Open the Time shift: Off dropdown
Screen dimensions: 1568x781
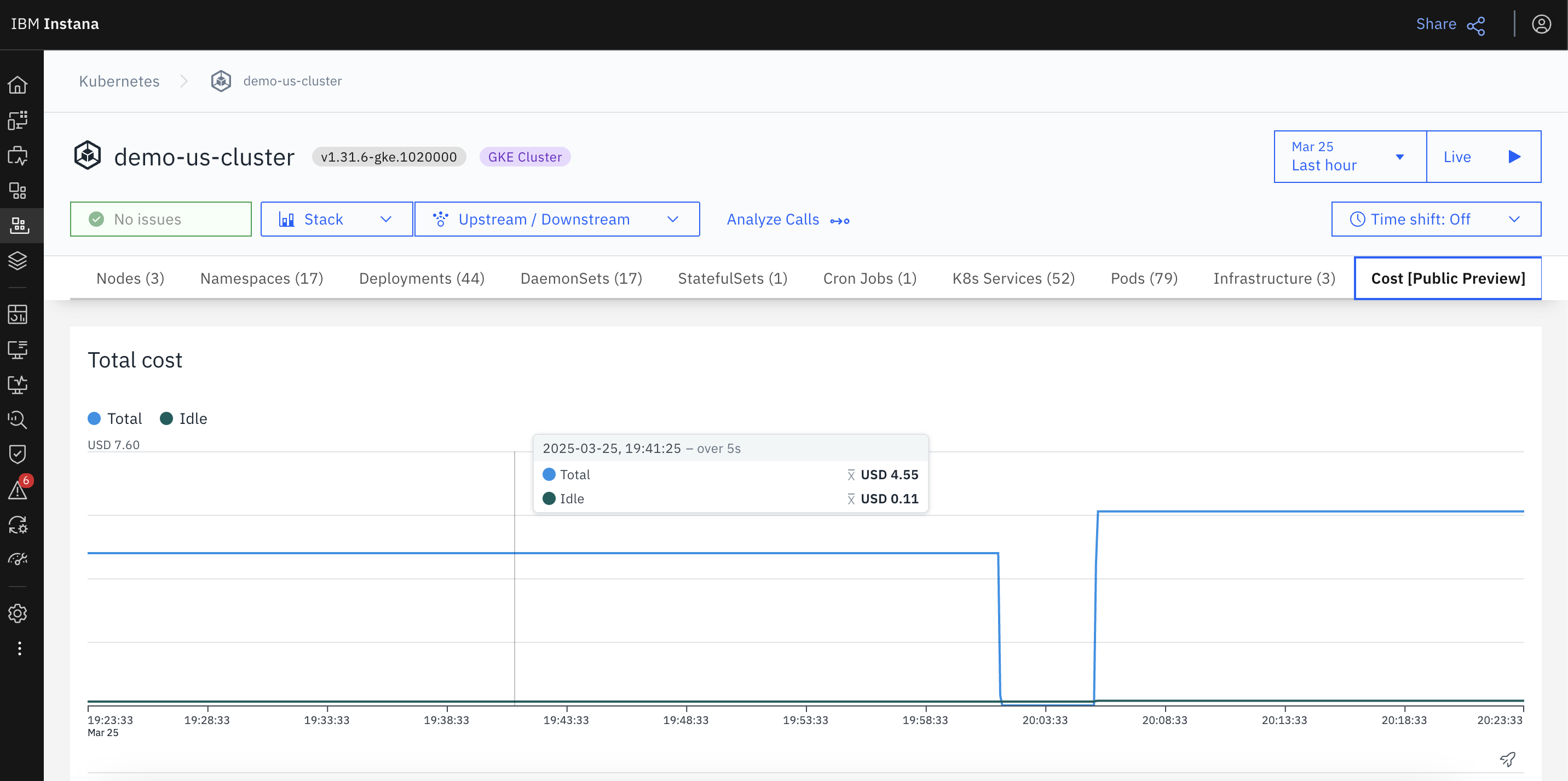[x=1436, y=219]
